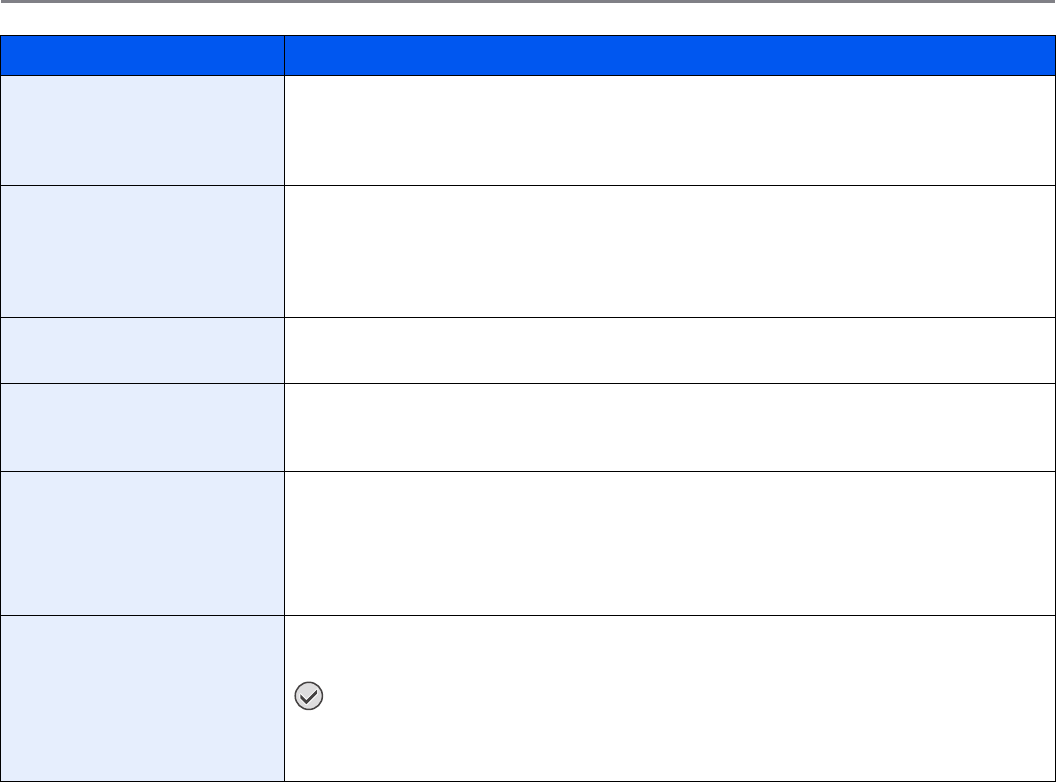Click the divider between the last two rows
This screenshot has height=782, width=1056.
coord(528,615)
